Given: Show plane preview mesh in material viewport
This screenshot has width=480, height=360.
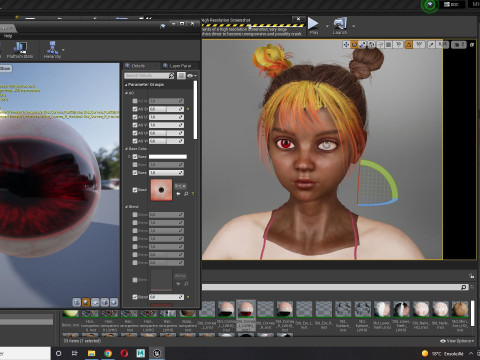Looking at the screenshot, I should pos(95,302).
